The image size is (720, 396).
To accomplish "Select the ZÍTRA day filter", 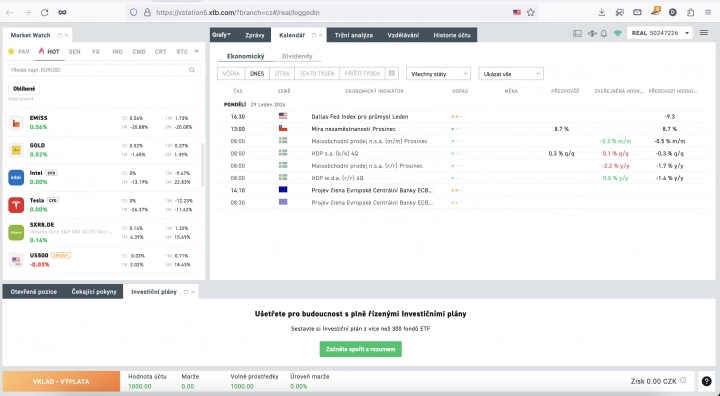I will tap(281, 74).
